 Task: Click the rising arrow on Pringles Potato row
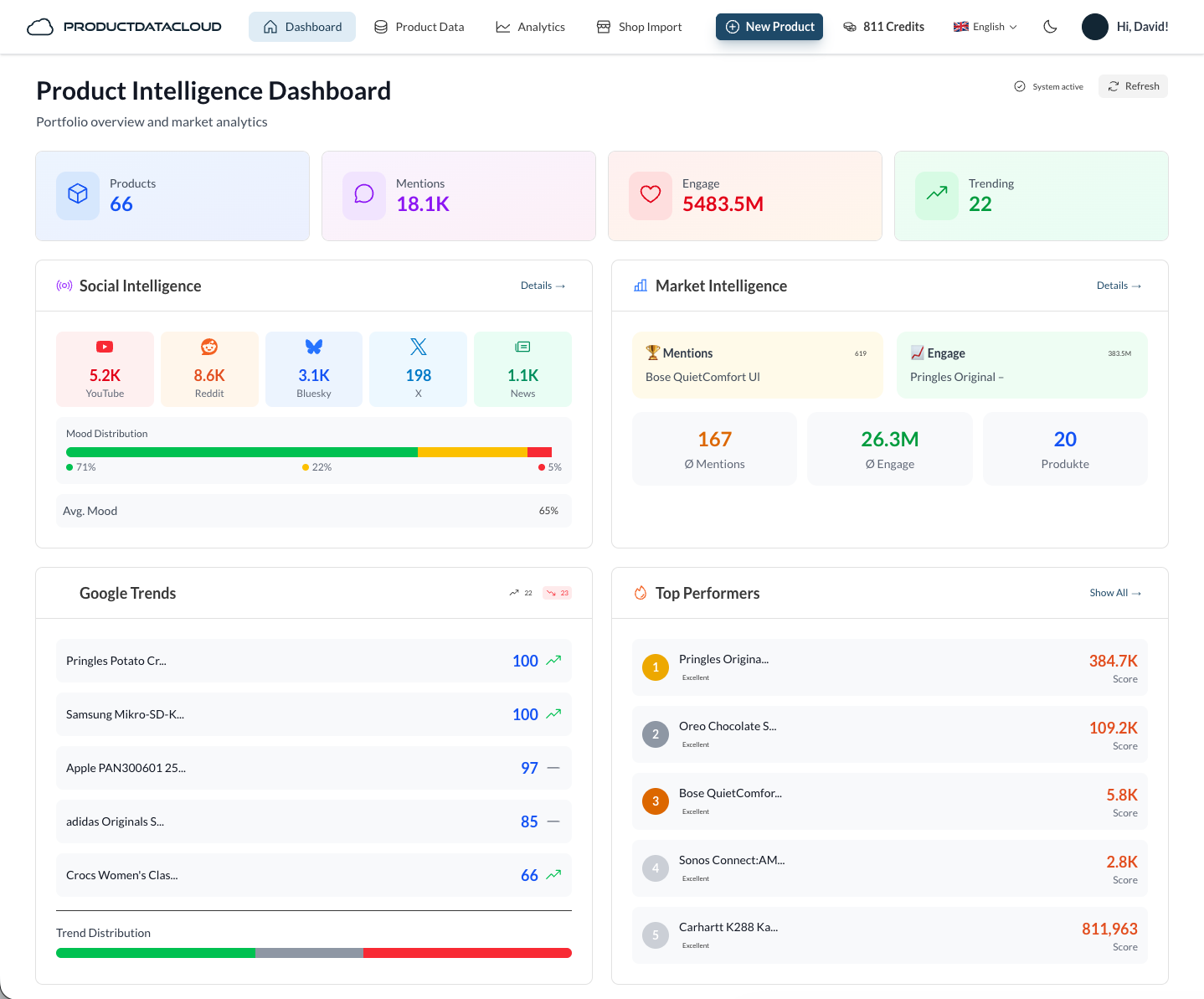[553, 661]
